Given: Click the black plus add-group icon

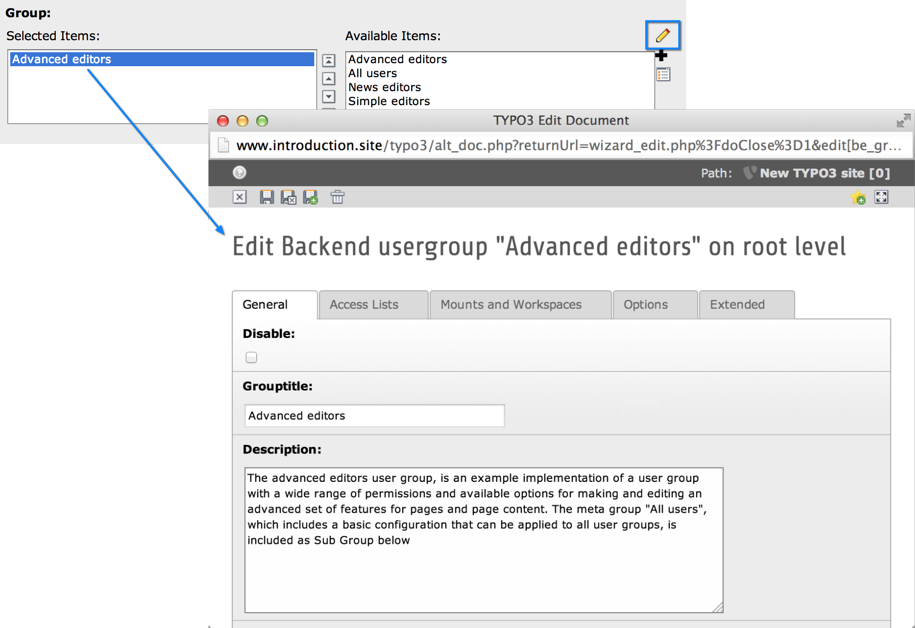Looking at the screenshot, I should [661, 56].
